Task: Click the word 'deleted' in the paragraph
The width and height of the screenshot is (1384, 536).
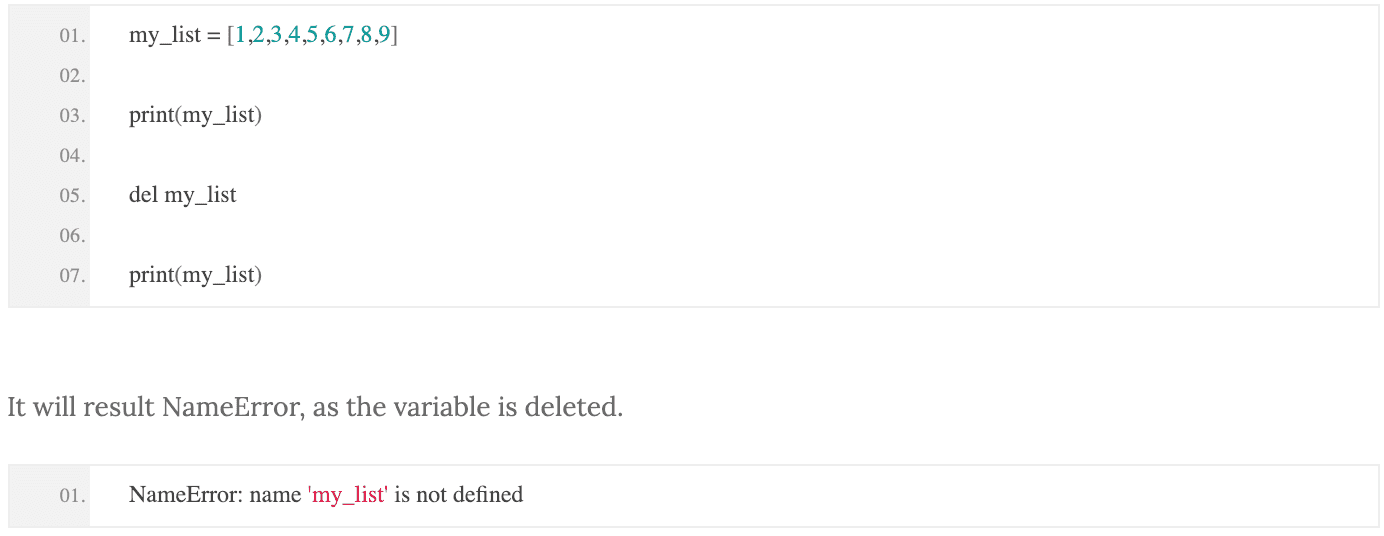Action: [x=574, y=408]
